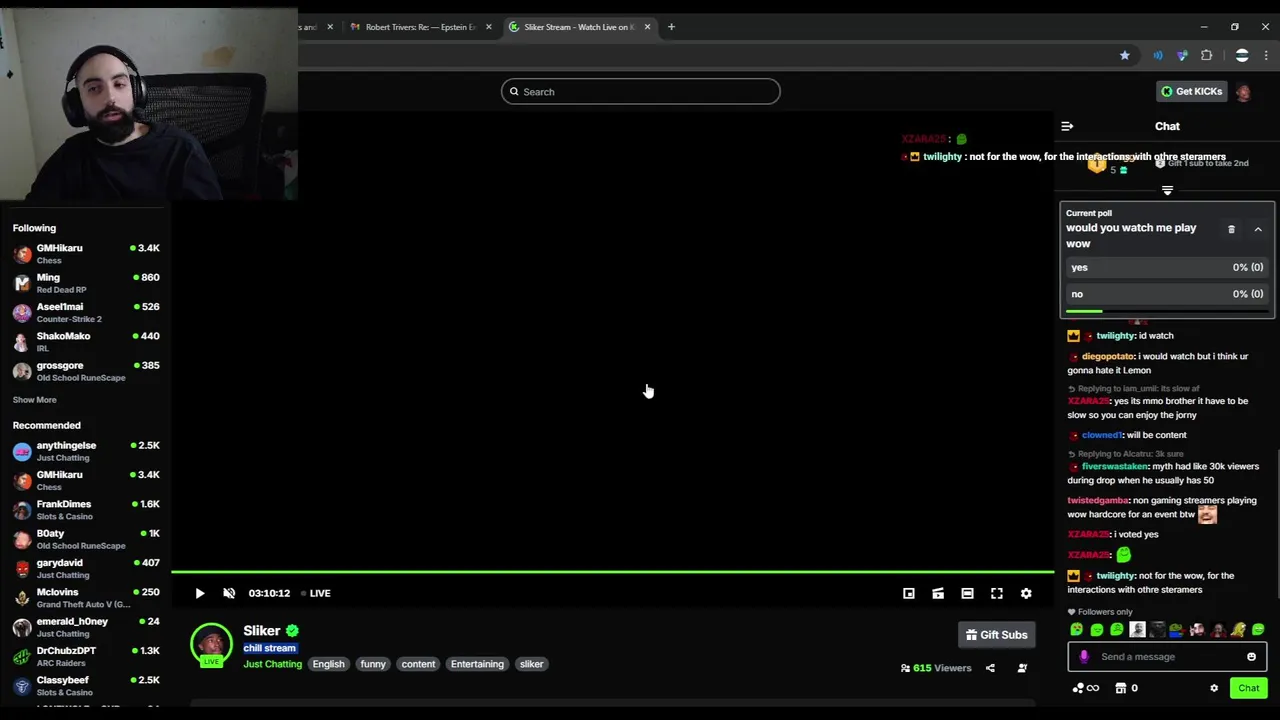Screen dimensions: 1280x720
Task: Open chat settings gear icon
Action: coord(1214,688)
